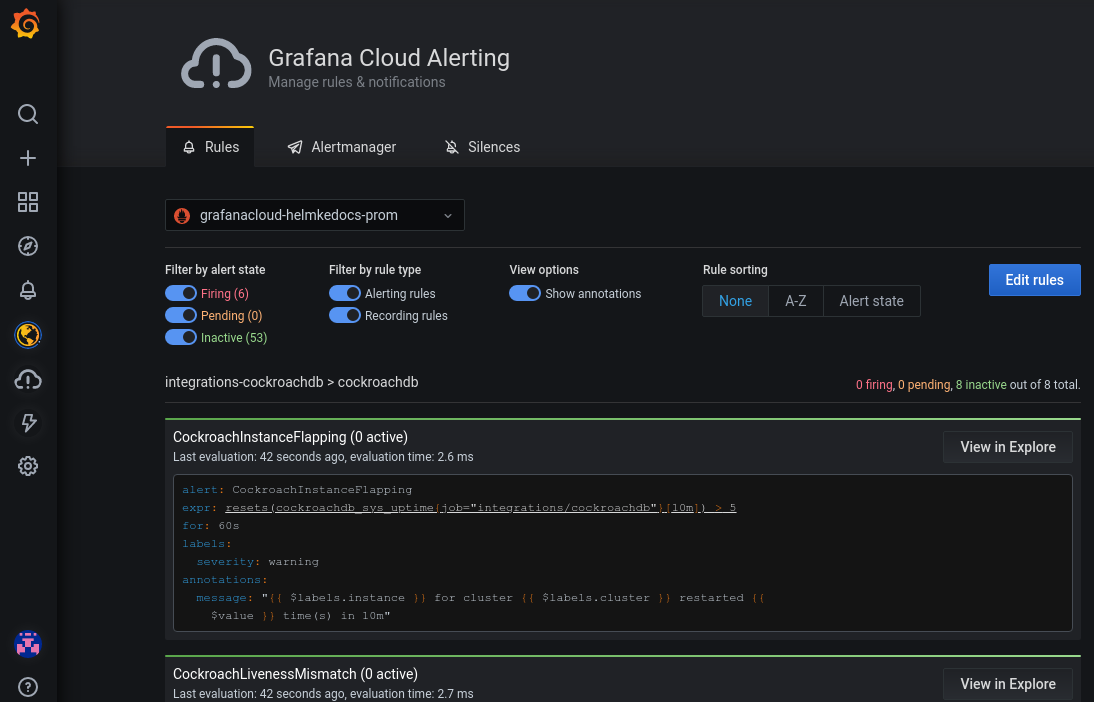Select None rule sorting

coord(735,301)
